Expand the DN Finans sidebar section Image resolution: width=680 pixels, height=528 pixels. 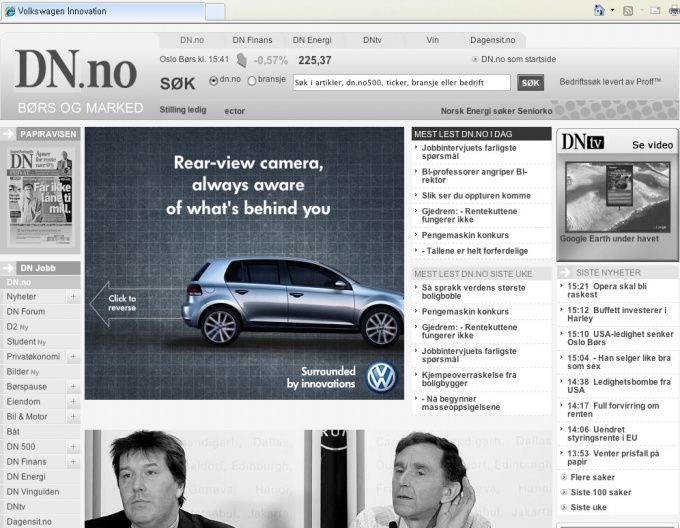(x=73, y=462)
